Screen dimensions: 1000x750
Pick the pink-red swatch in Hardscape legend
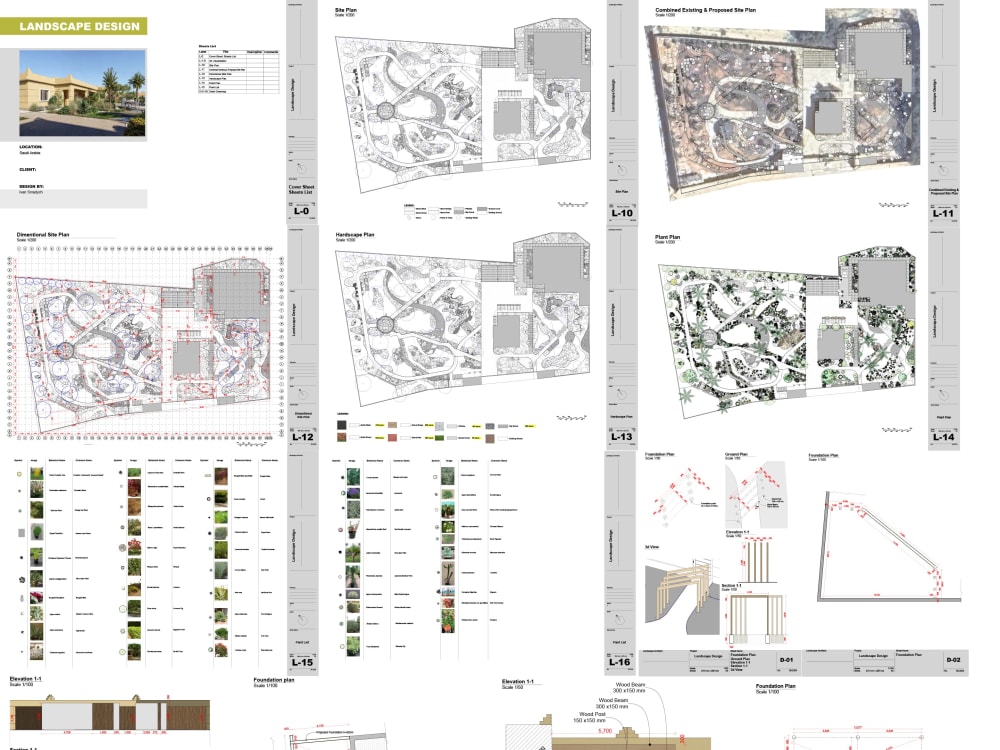tap(393, 438)
